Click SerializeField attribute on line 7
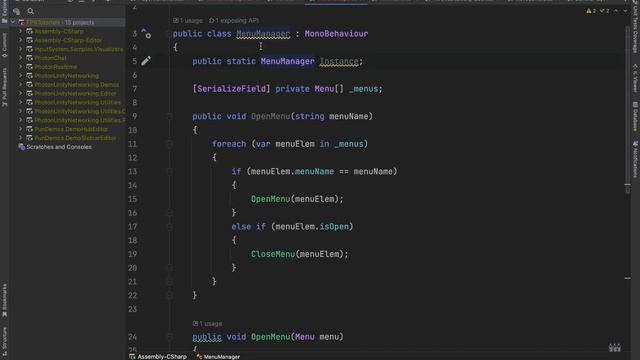This screenshot has width=640, height=360. point(231,89)
